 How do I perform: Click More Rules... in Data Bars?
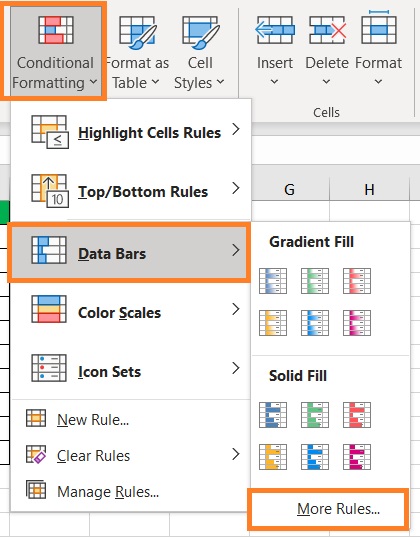click(329, 509)
